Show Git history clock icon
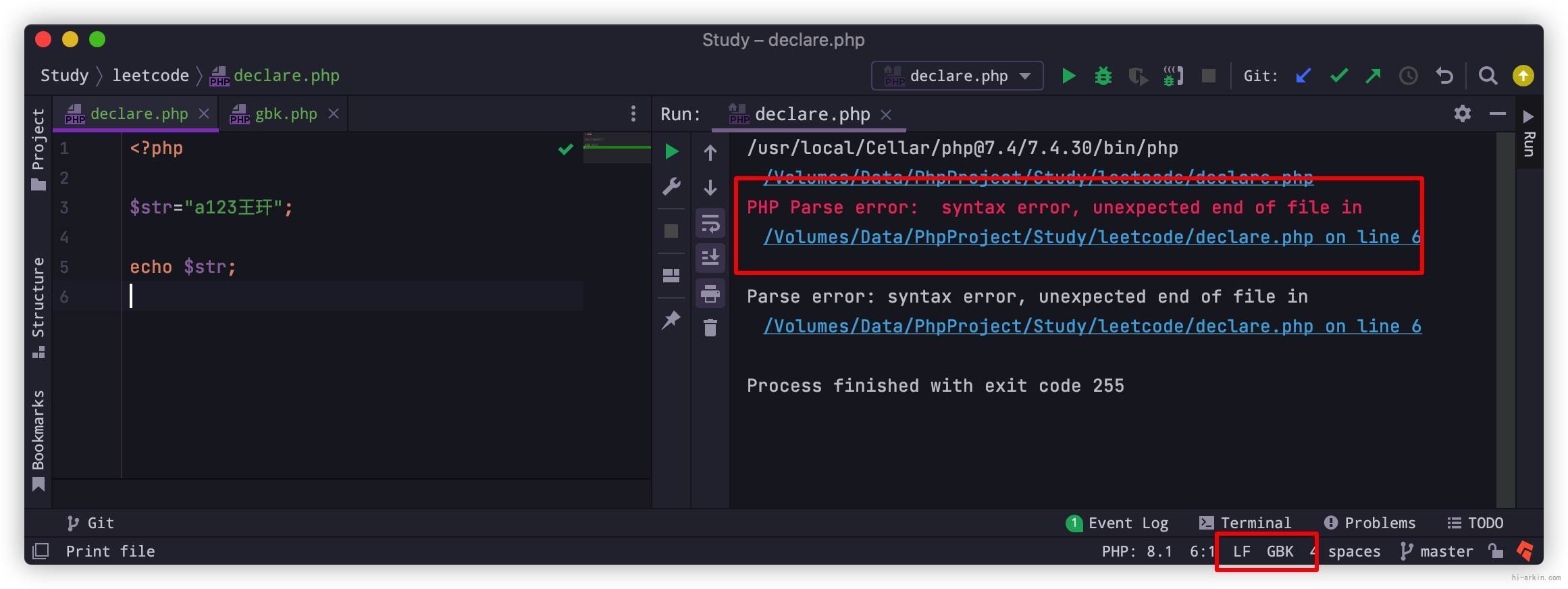The width and height of the screenshot is (1568, 589). (x=1408, y=76)
